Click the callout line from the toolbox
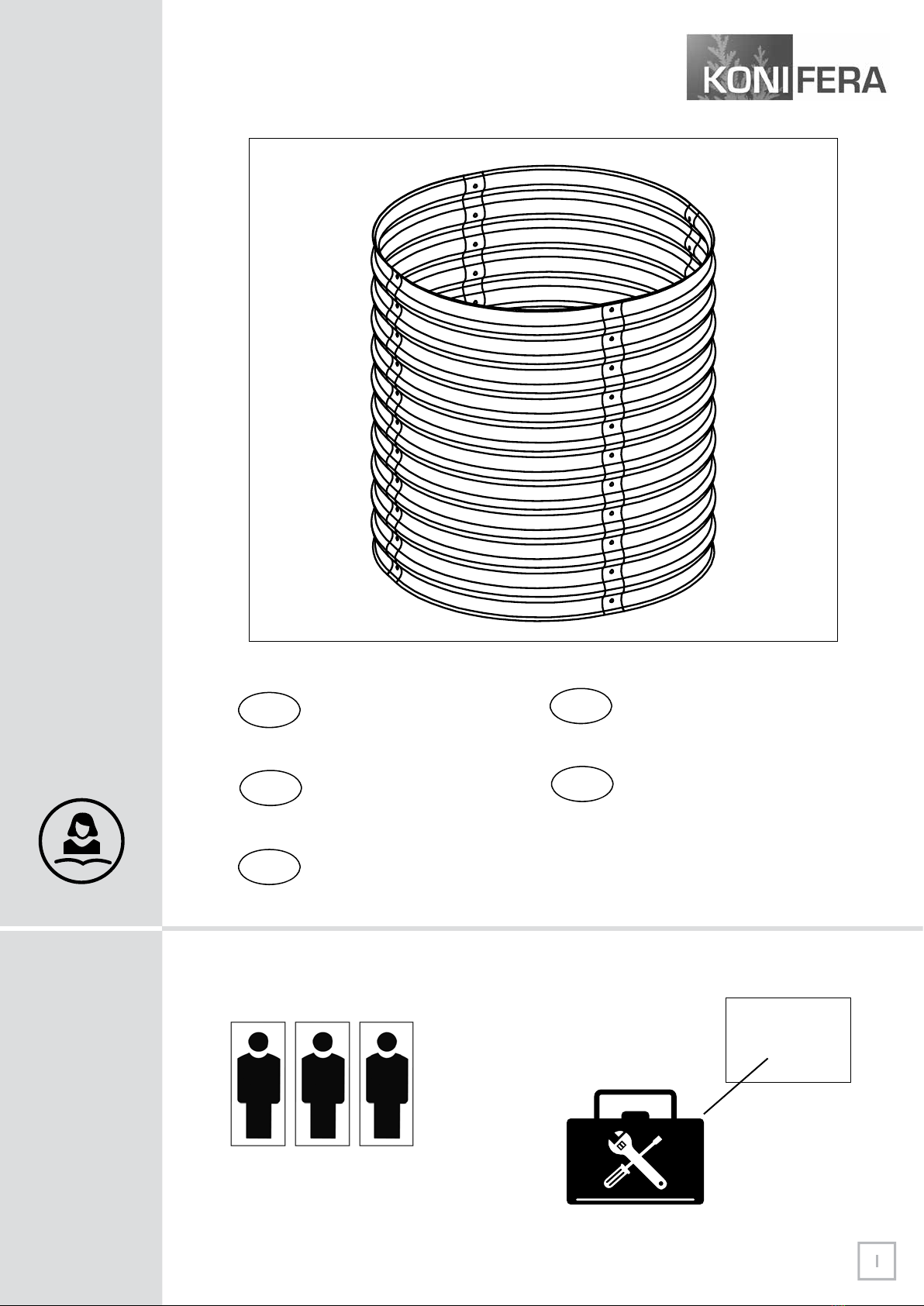Screen dimensions: 924x1306 click(736, 1086)
